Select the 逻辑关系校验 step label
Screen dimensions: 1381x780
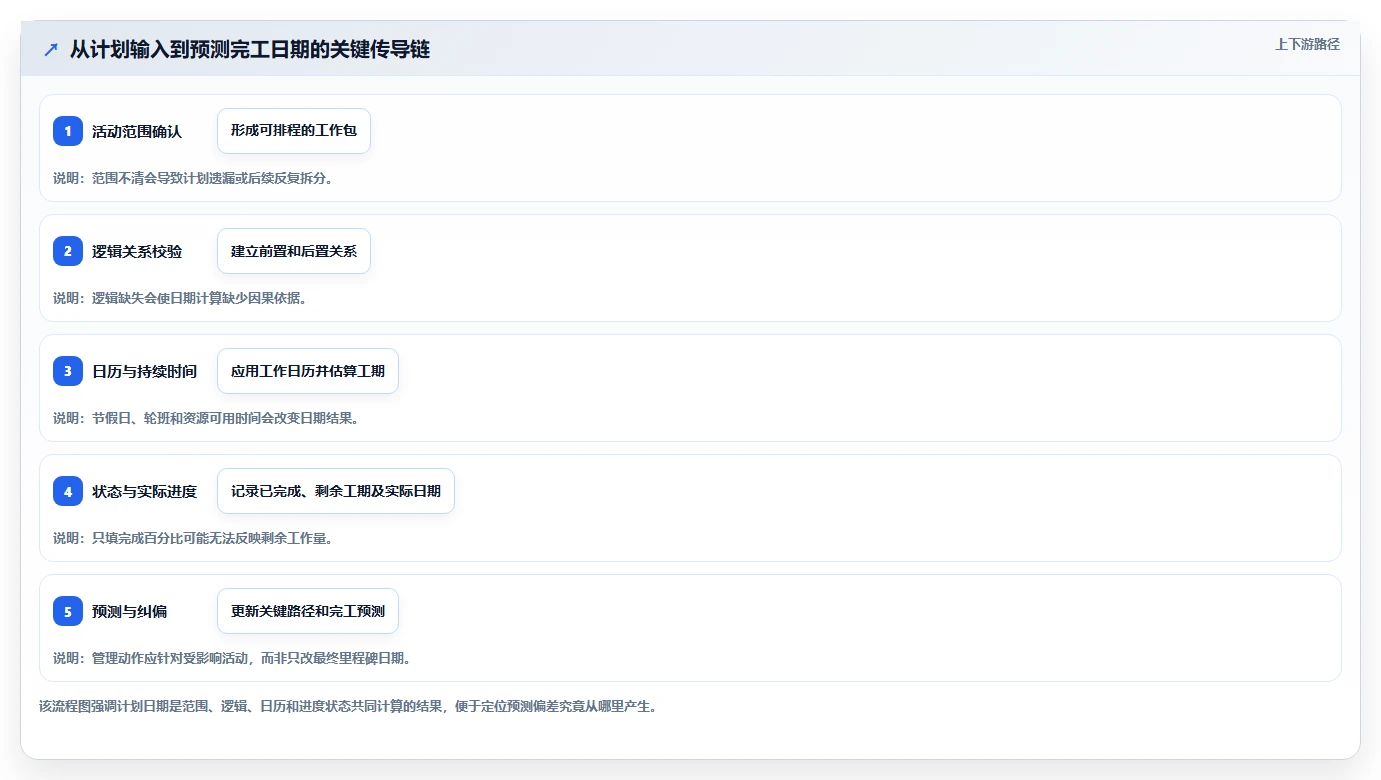pos(137,251)
